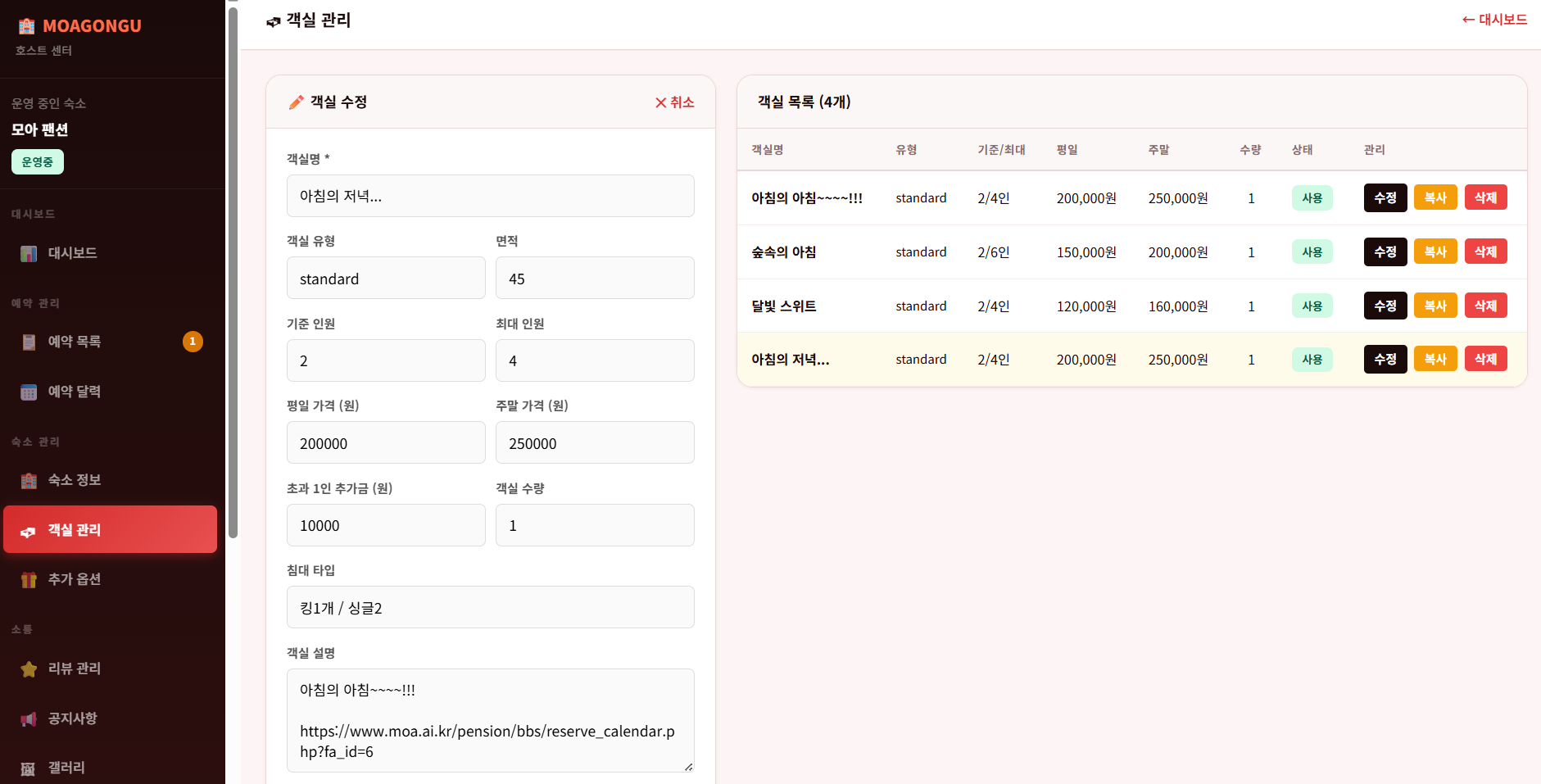Focus the 침대 타입 text field
The image size is (1541, 784).
(x=490, y=608)
